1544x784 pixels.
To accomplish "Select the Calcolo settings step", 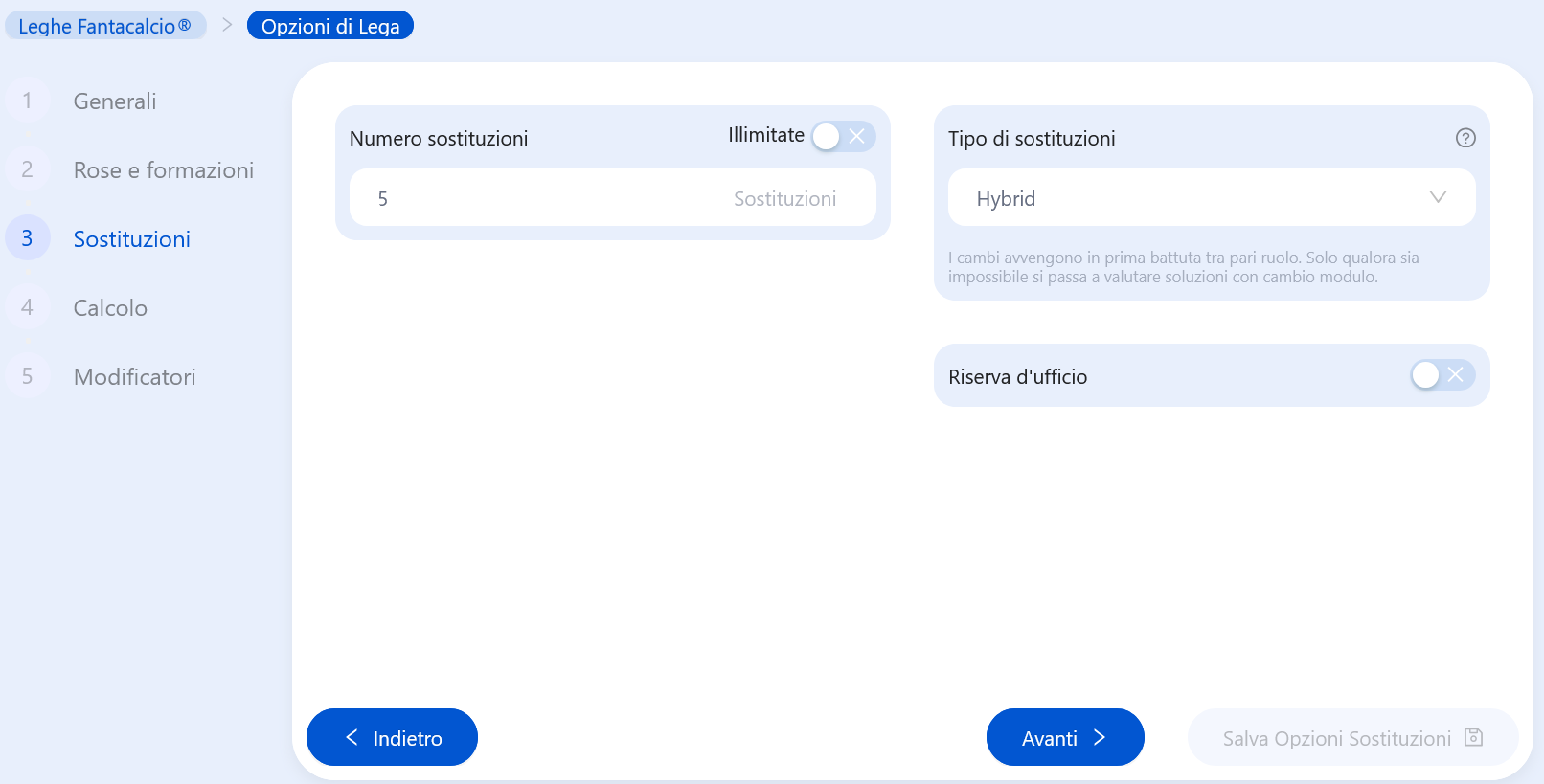I will [x=110, y=308].
